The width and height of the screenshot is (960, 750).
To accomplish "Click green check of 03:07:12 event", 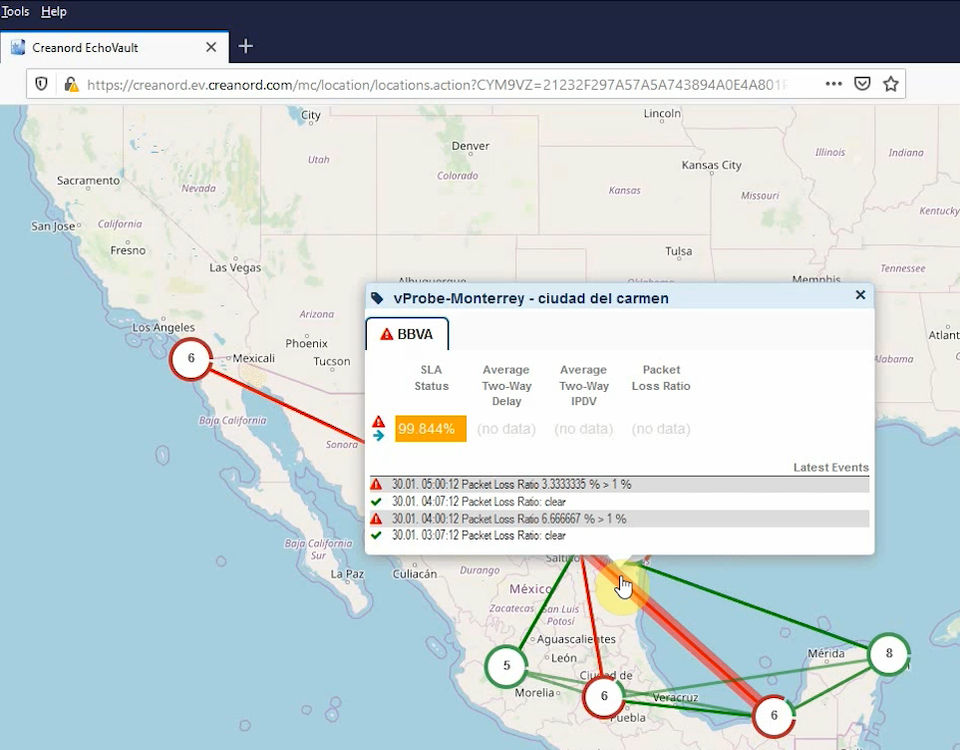I will click(376, 535).
